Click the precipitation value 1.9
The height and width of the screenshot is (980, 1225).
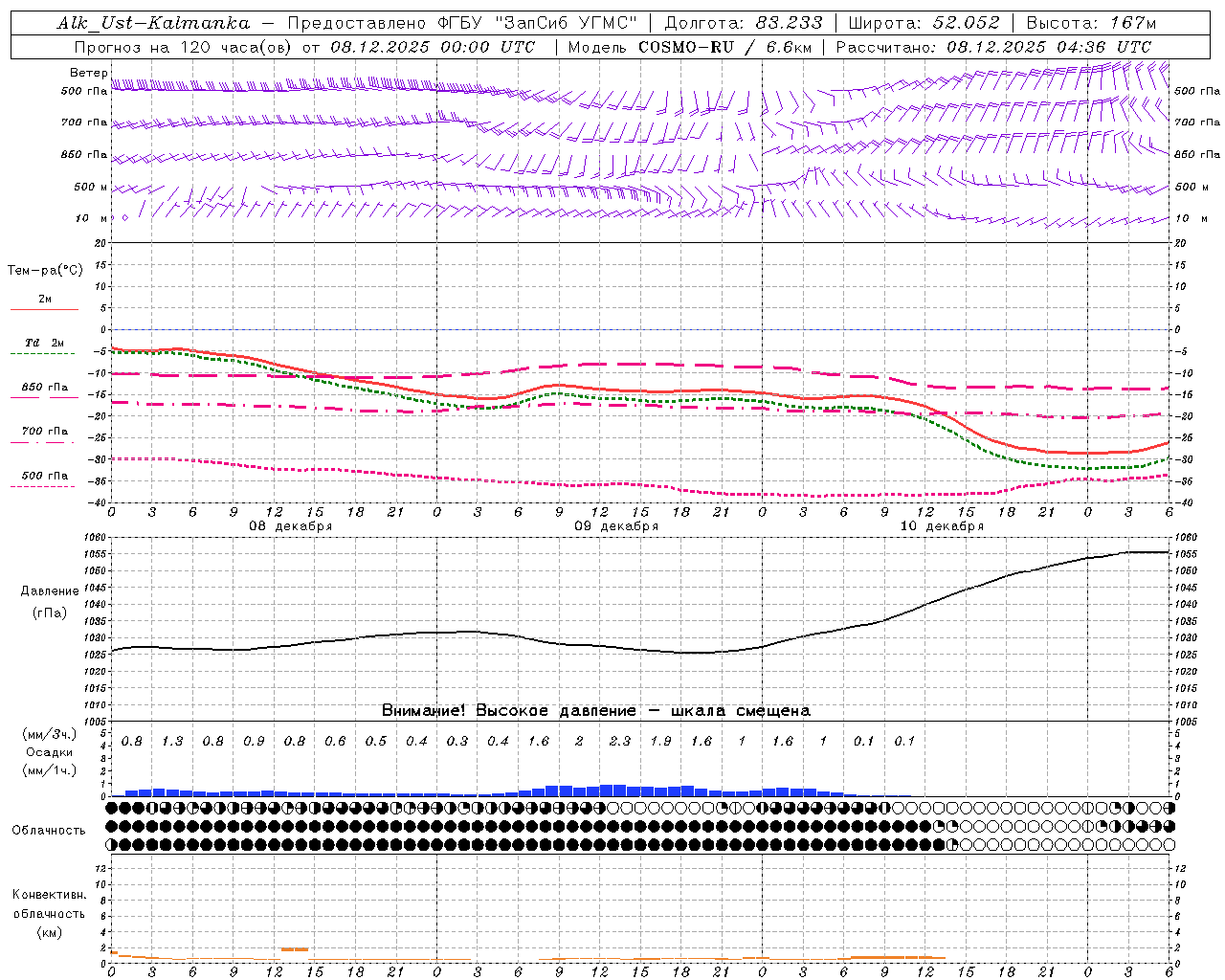point(660,741)
